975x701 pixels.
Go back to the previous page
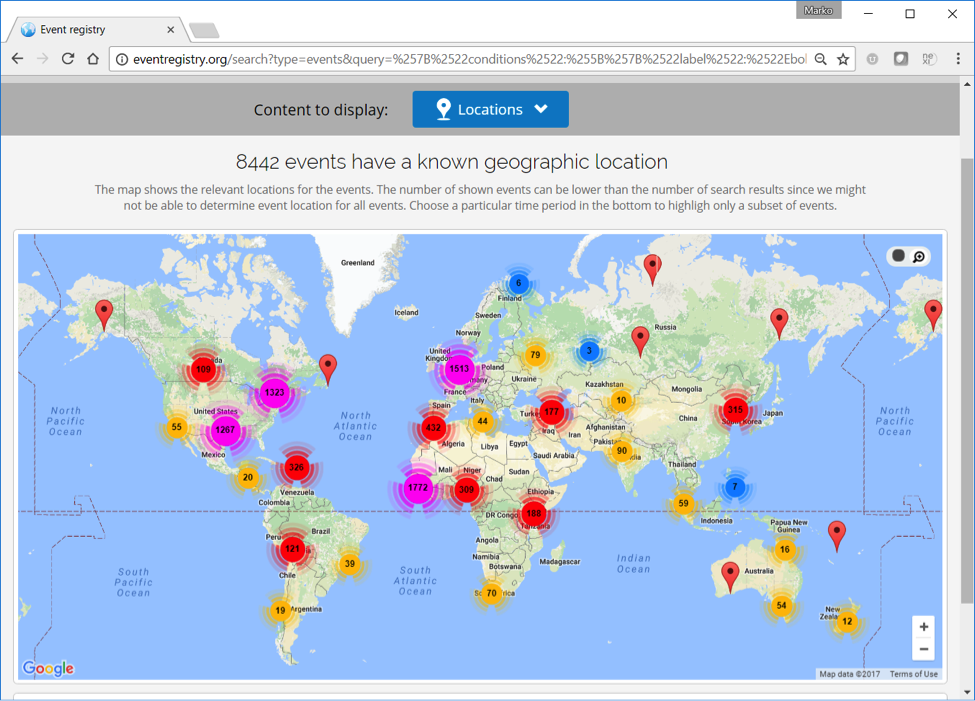[x=17, y=58]
